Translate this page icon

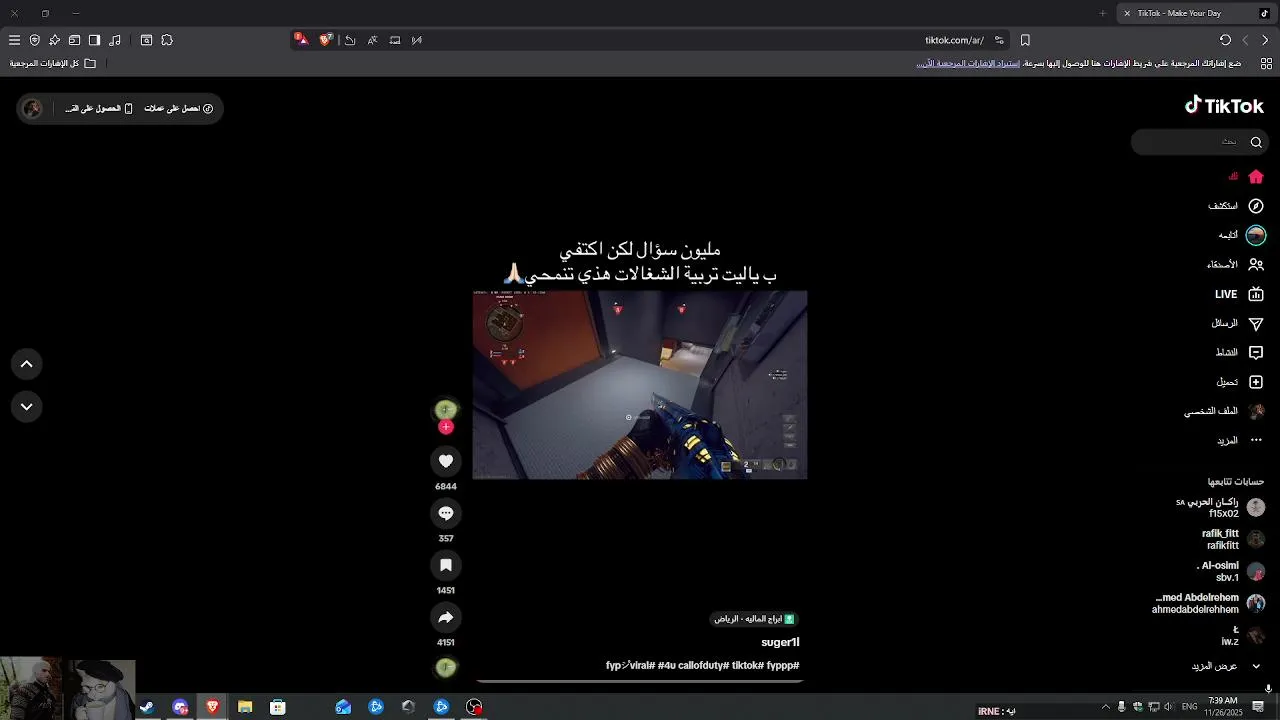[372, 40]
